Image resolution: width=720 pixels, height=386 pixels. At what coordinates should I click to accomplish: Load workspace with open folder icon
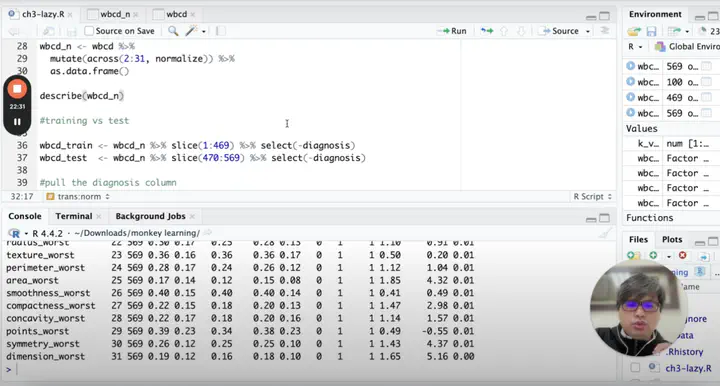pyautogui.click(x=634, y=31)
